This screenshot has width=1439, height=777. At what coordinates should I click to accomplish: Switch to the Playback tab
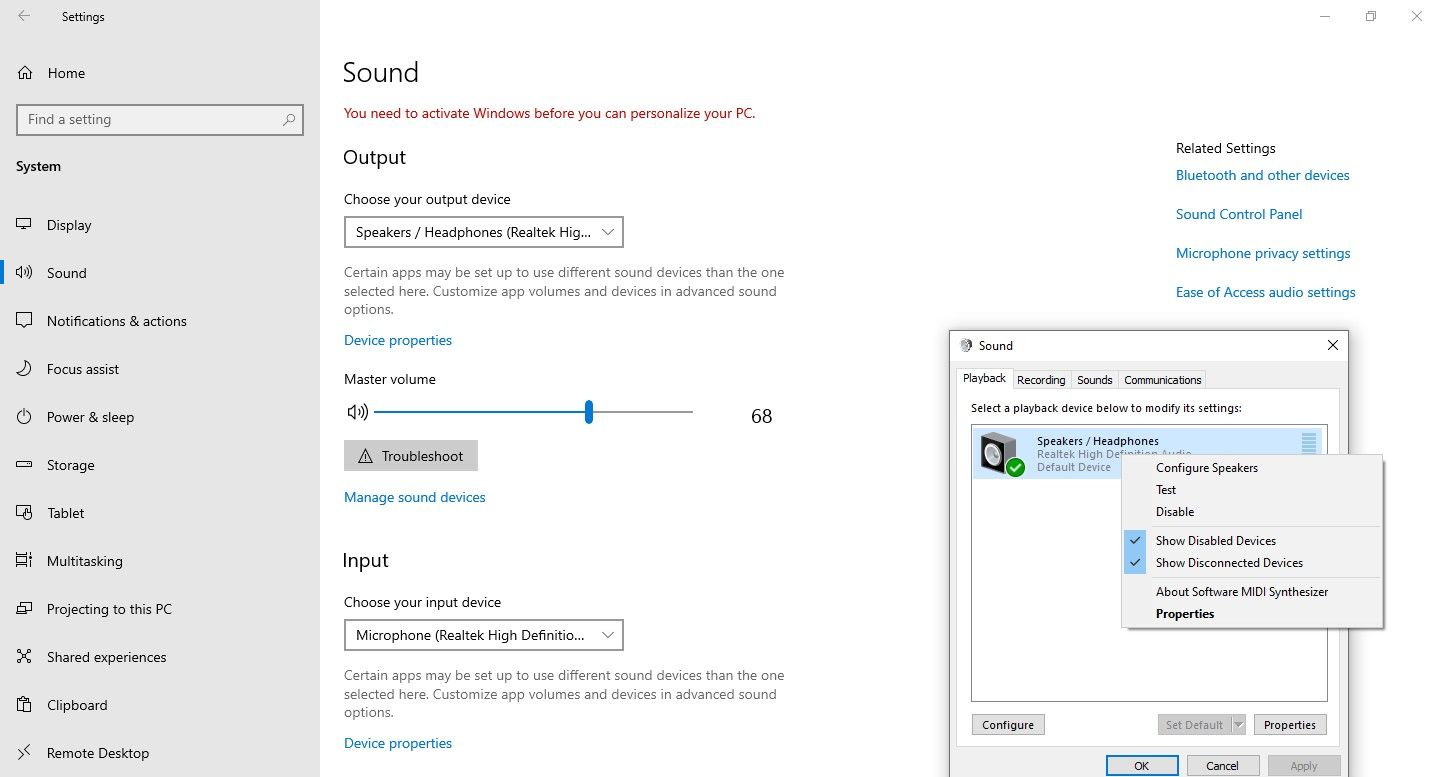pyautogui.click(x=984, y=378)
